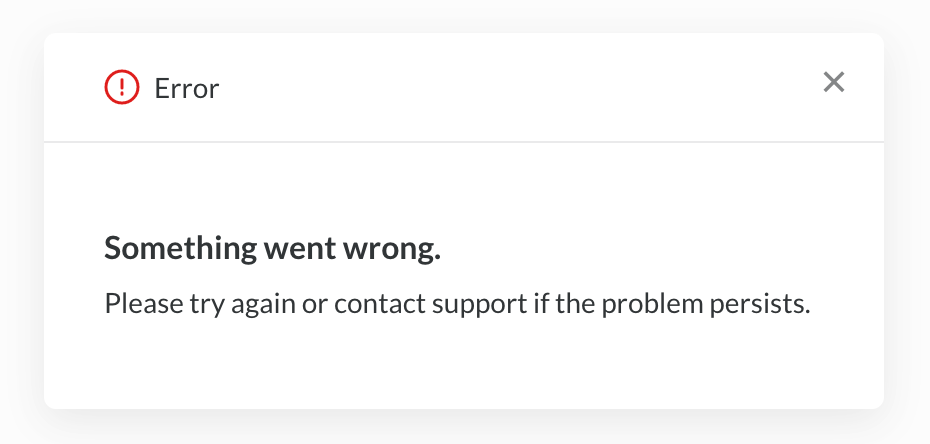Screen dimensions: 930x444
Task: Click the horizontal divider below the Error header
Action: tap(464, 142)
